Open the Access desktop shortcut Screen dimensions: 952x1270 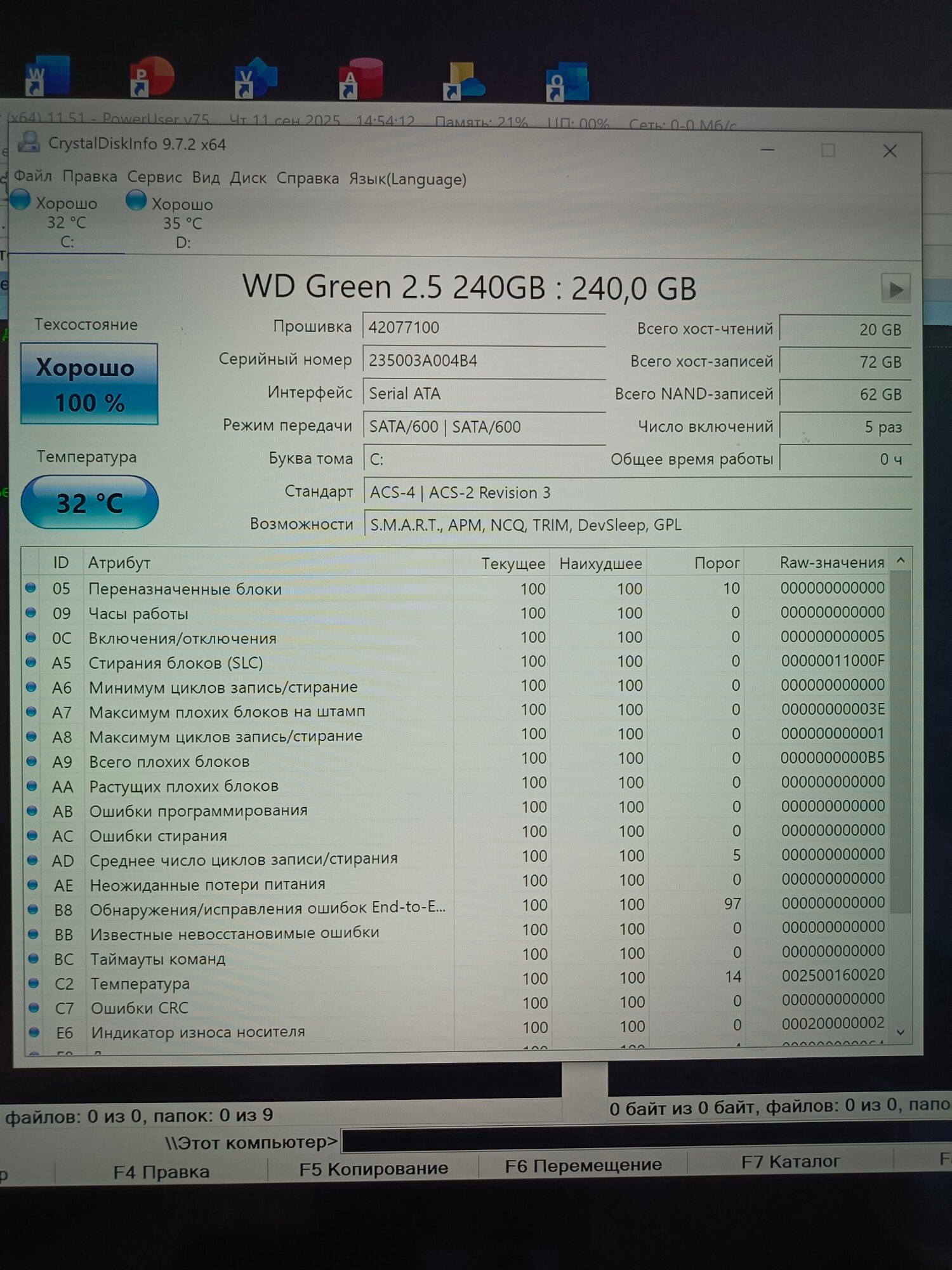click(360, 79)
